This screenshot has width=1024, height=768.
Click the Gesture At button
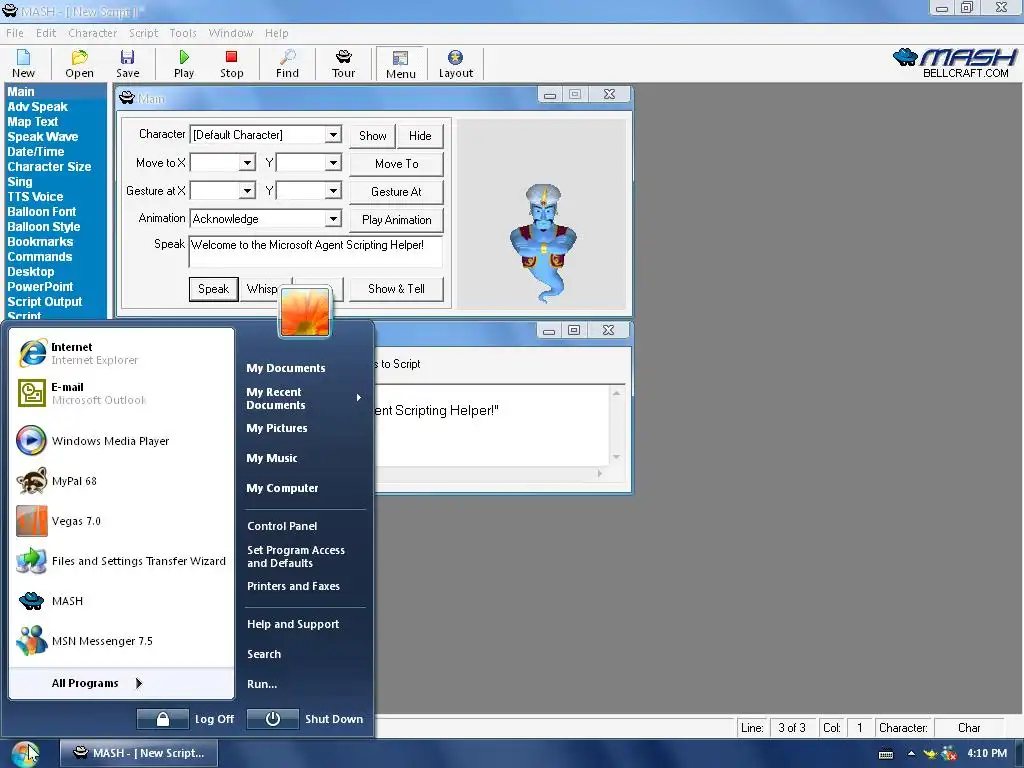pyautogui.click(x=396, y=192)
